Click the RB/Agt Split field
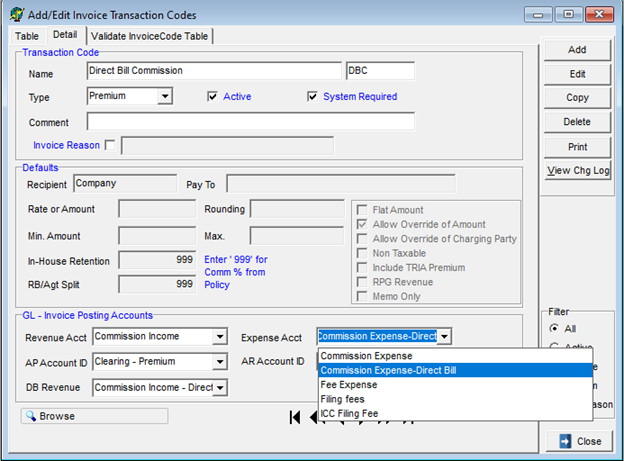Viewport: 624px width, 461px height. coord(157,284)
